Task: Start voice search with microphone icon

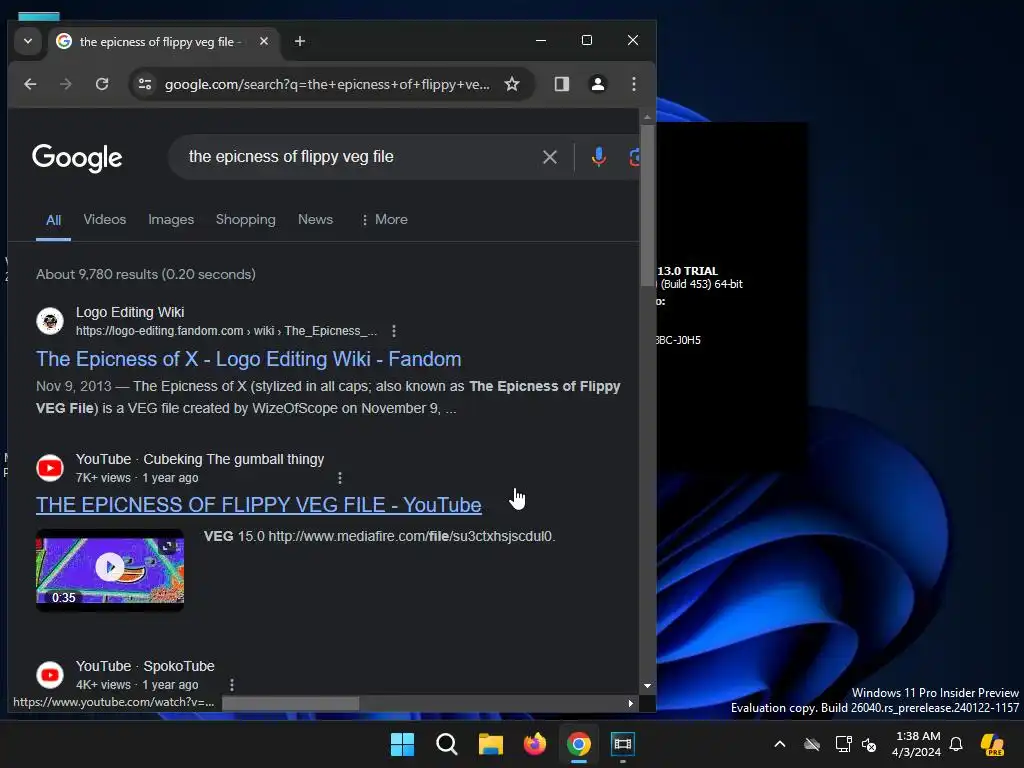Action: click(598, 157)
